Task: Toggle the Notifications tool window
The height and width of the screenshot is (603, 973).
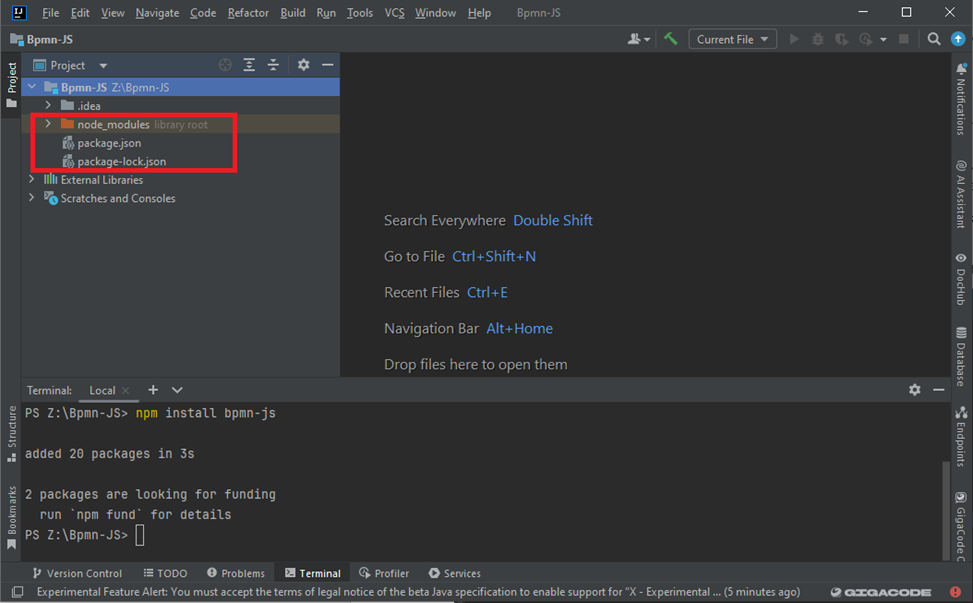Action: click(x=961, y=100)
